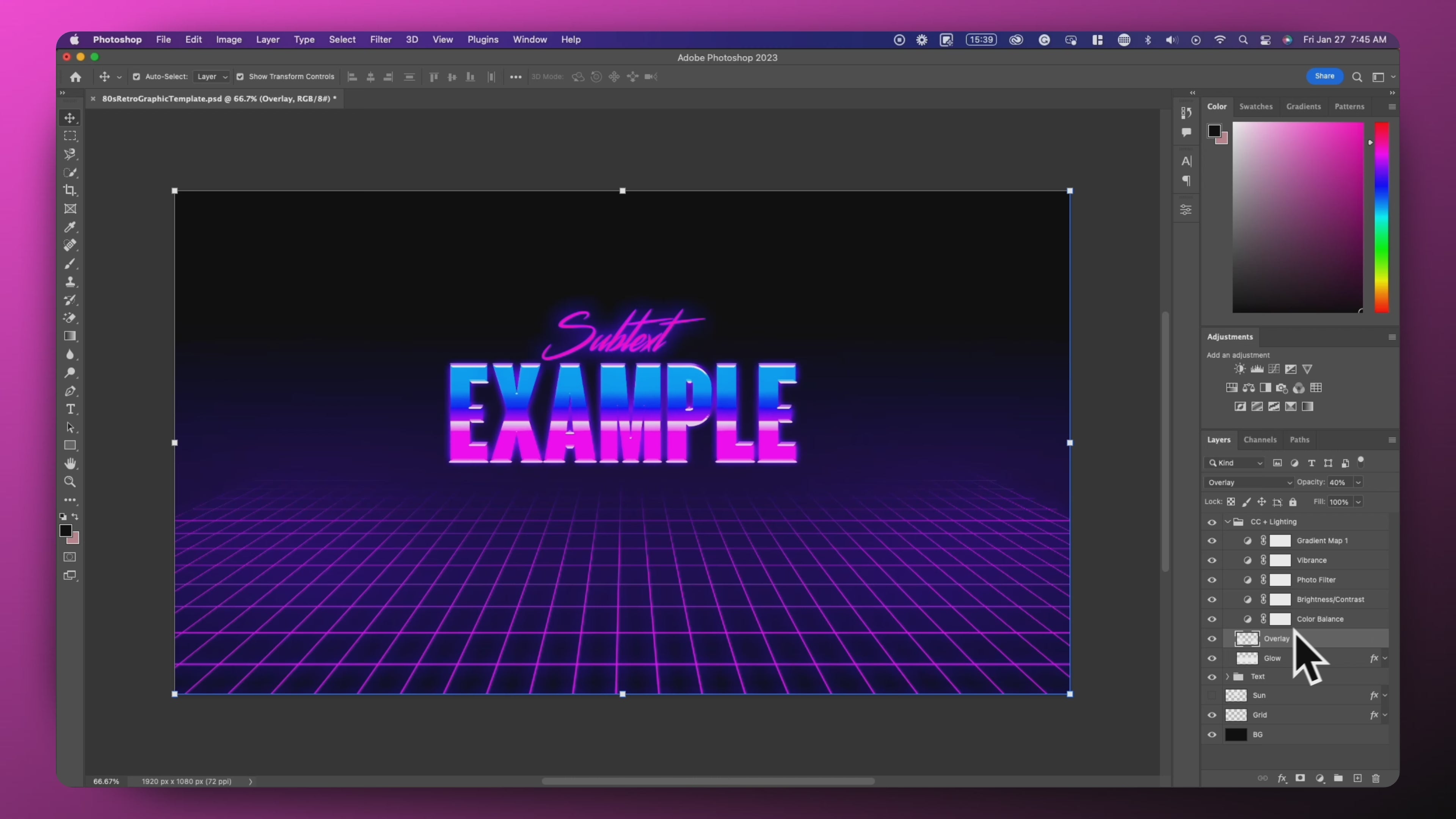Open the Filter menu
This screenshot has width=1456, height=819.
[x=380, y=39]
